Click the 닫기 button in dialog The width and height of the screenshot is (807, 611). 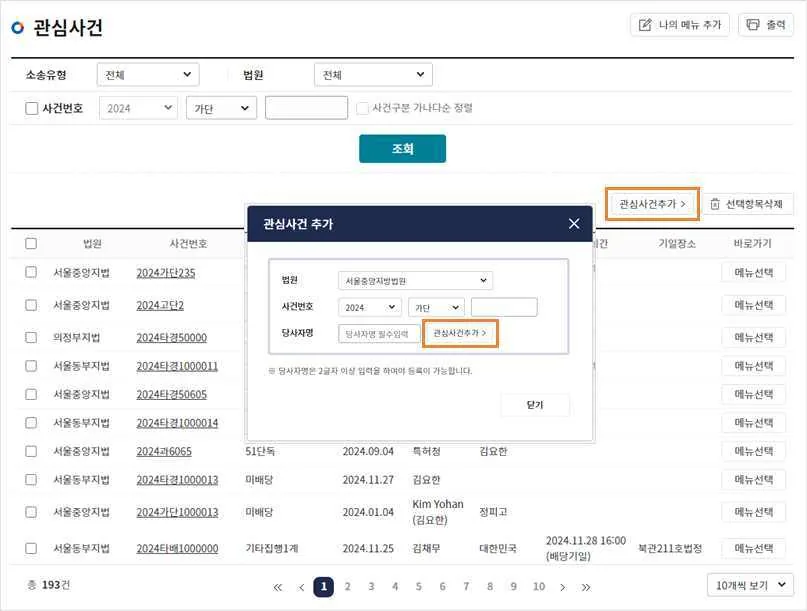click(x=535, y=405)
